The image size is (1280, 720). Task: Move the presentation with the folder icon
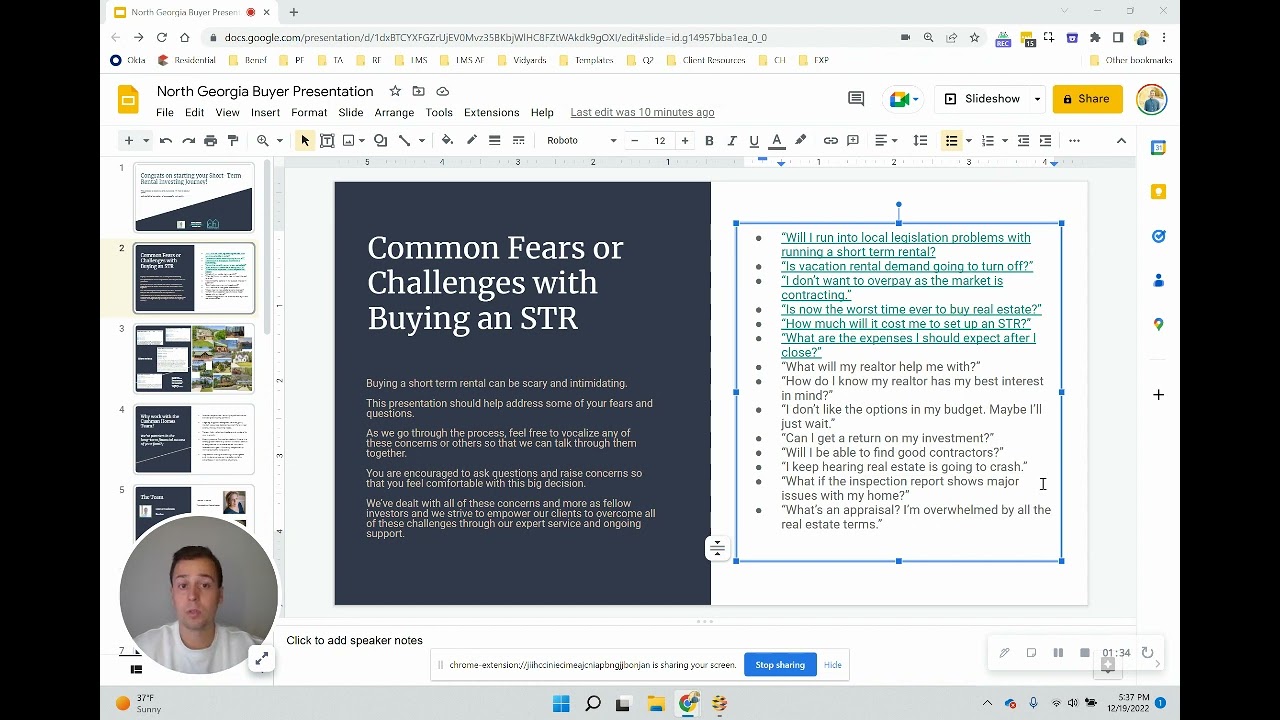(418, 91)
